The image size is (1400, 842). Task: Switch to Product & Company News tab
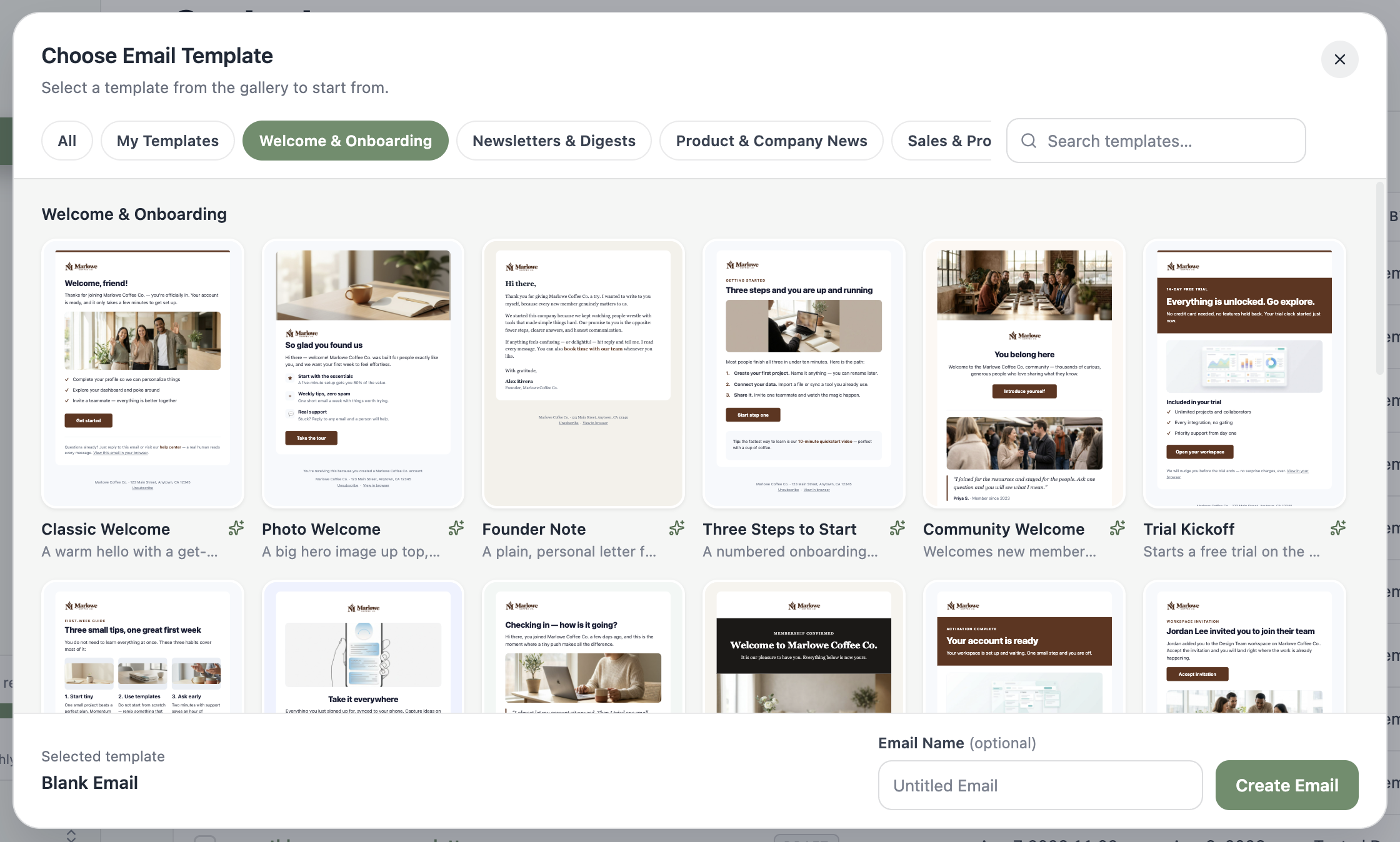(771, 141)
